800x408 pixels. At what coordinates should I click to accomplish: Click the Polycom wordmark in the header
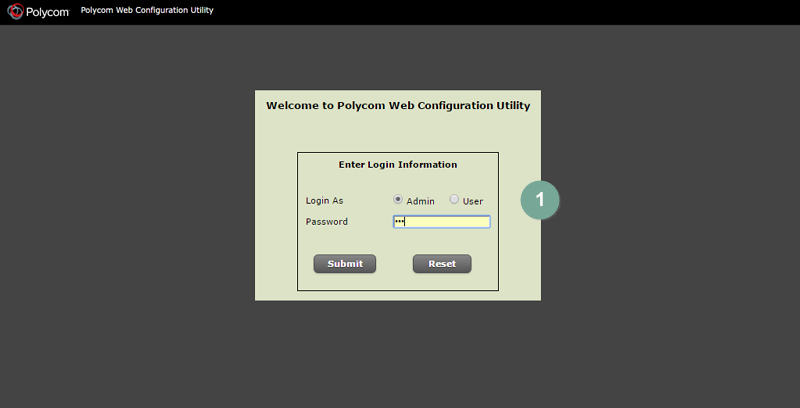pyautogui.click(x=47, y=13)
